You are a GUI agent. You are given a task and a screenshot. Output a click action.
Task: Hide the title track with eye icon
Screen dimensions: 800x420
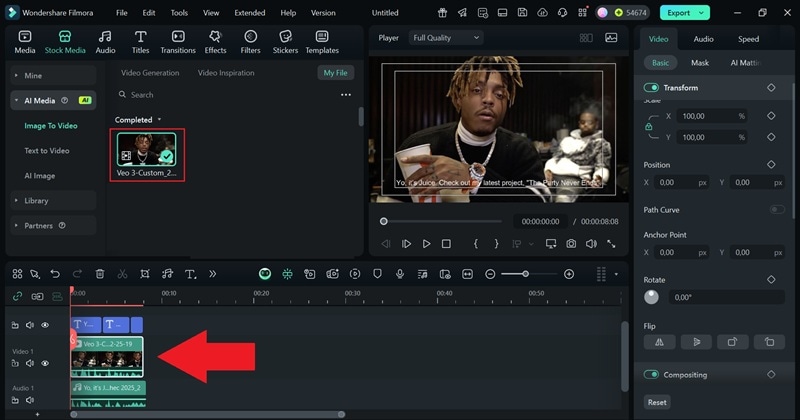point(45,325)
